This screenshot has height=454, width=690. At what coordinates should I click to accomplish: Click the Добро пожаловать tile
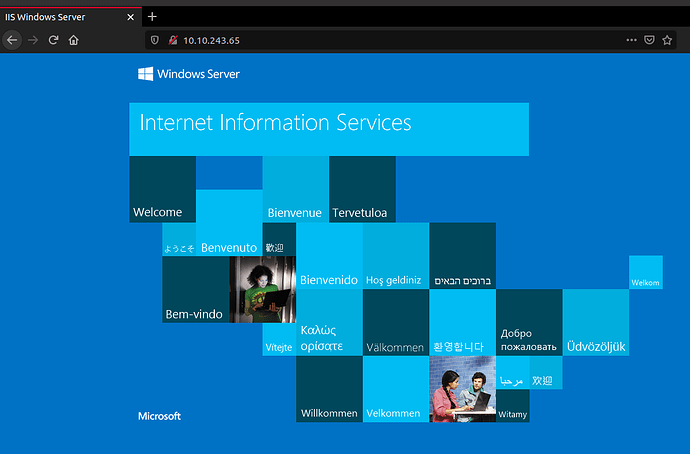point(529,322)
